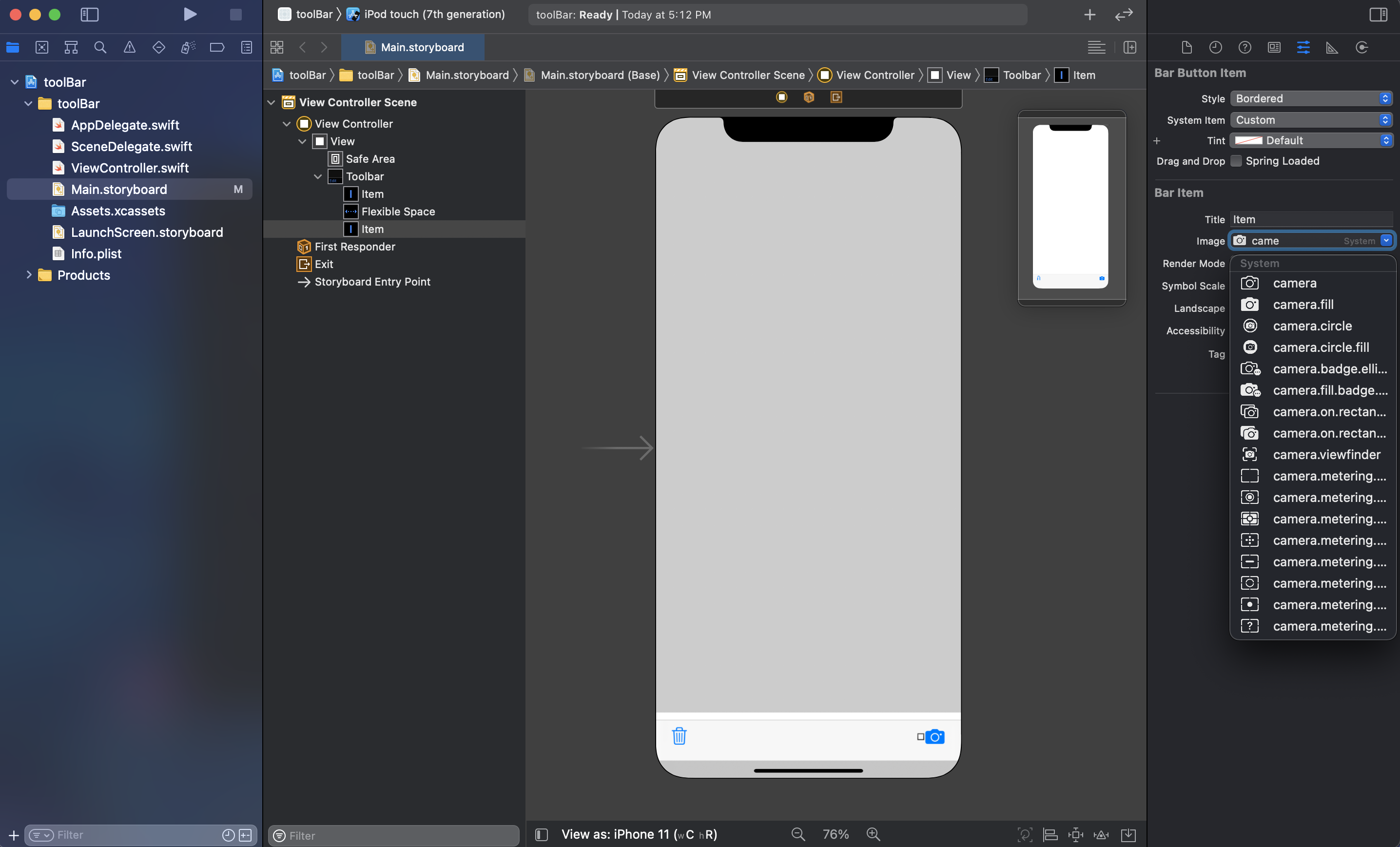Select camera.fill from the image list

pos(1303,305)
